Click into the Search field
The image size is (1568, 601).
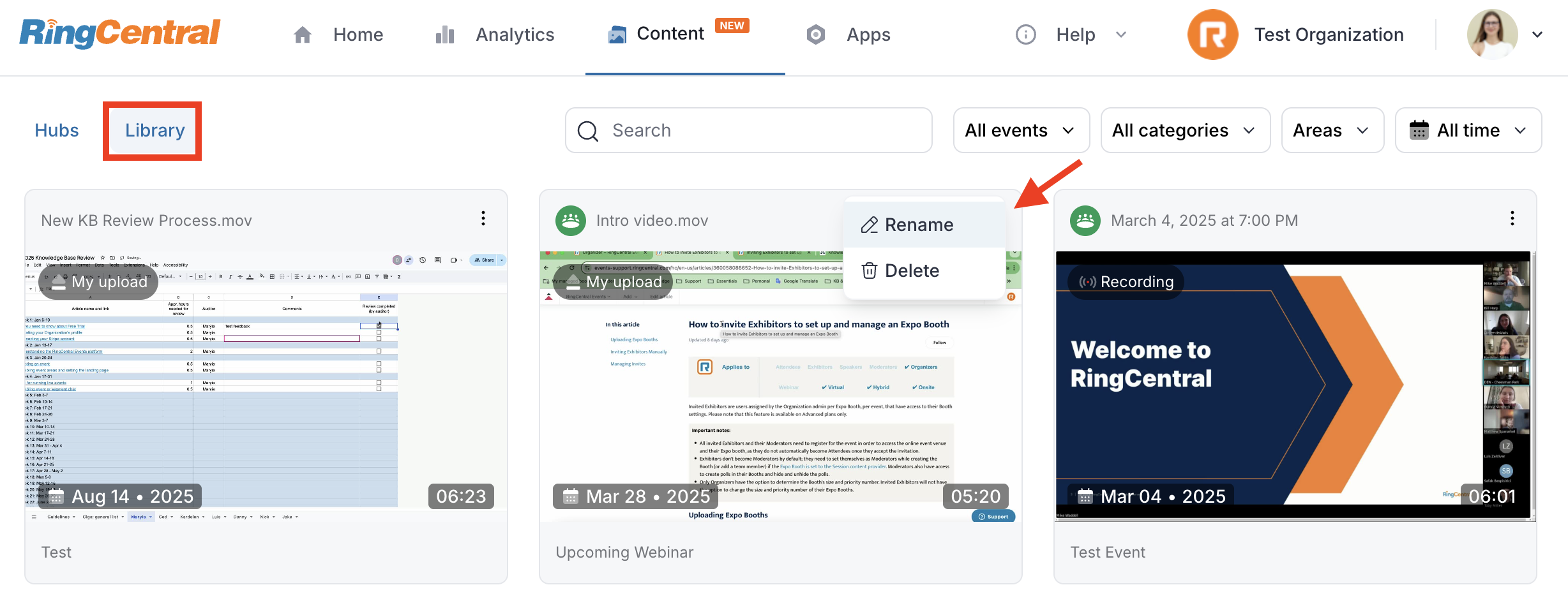pyautogui.click(x=748, y=130)
